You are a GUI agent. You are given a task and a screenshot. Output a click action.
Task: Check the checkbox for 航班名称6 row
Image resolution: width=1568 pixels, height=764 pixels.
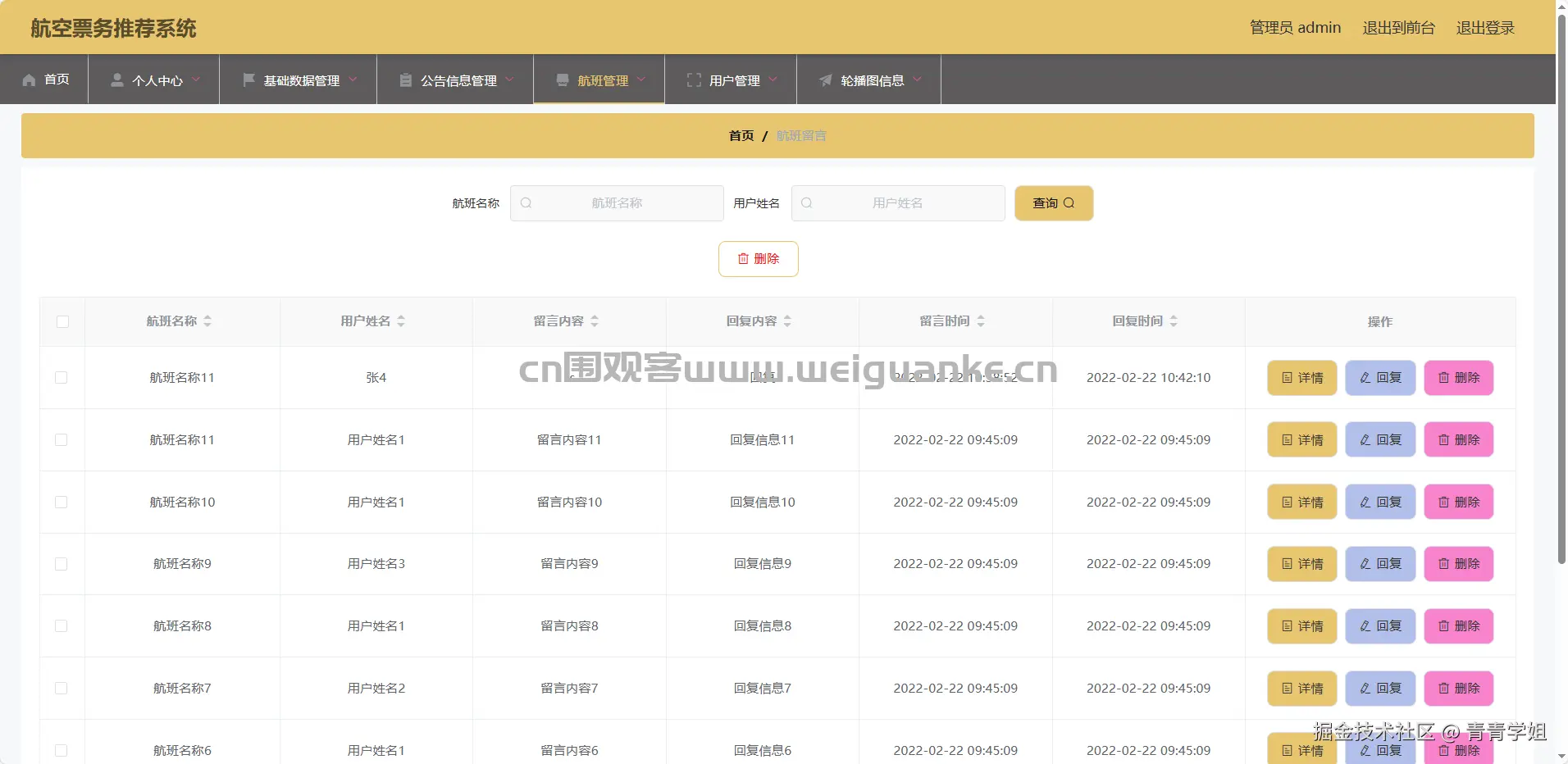pos(62,751)
